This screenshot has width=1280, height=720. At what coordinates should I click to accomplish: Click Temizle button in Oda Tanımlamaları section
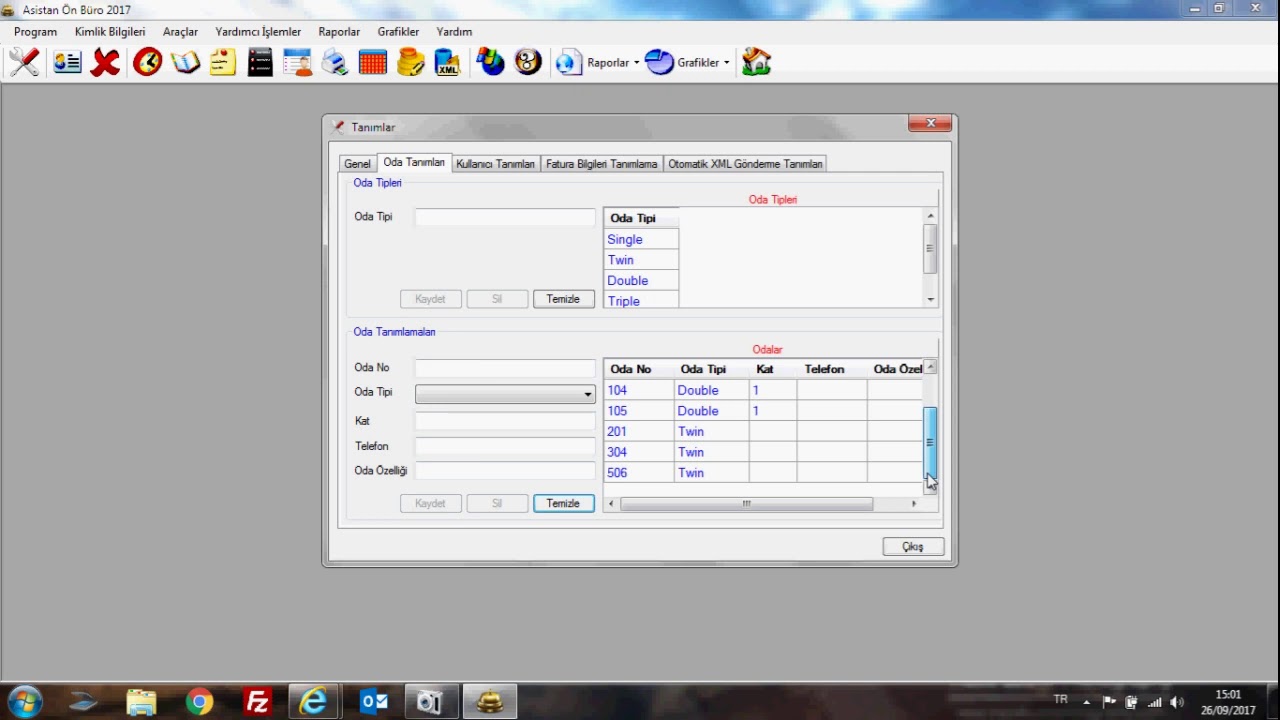563,503
